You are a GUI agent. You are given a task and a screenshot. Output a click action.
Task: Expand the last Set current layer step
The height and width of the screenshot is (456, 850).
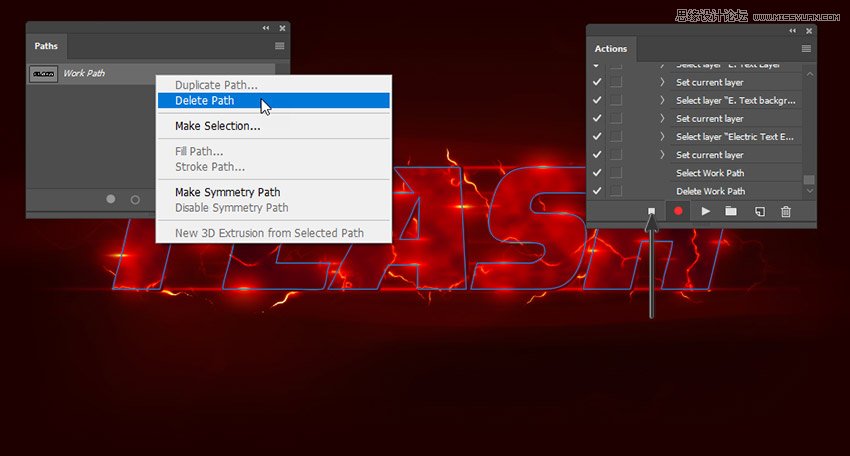(x=662, y=155)
